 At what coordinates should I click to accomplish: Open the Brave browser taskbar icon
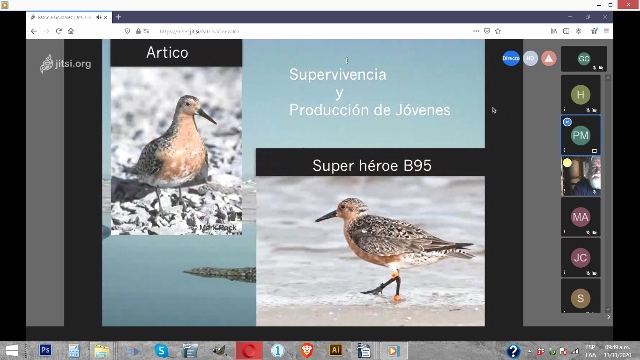pyautogui.click(x=307, y=351)
